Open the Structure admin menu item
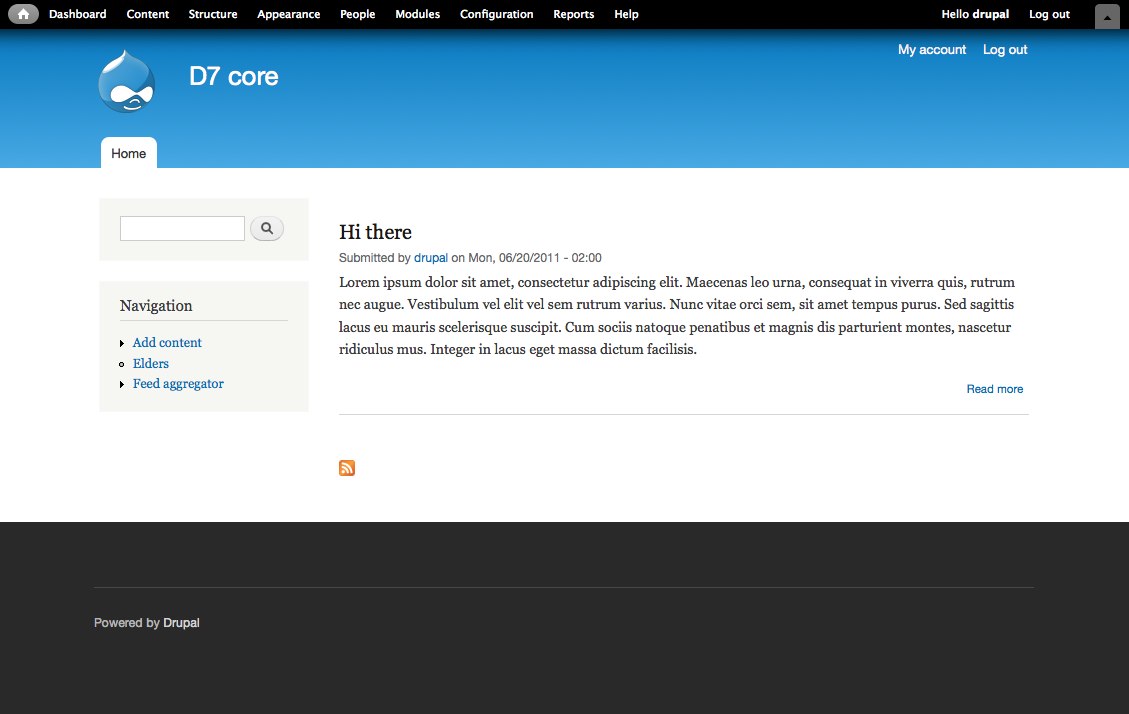 213,14
